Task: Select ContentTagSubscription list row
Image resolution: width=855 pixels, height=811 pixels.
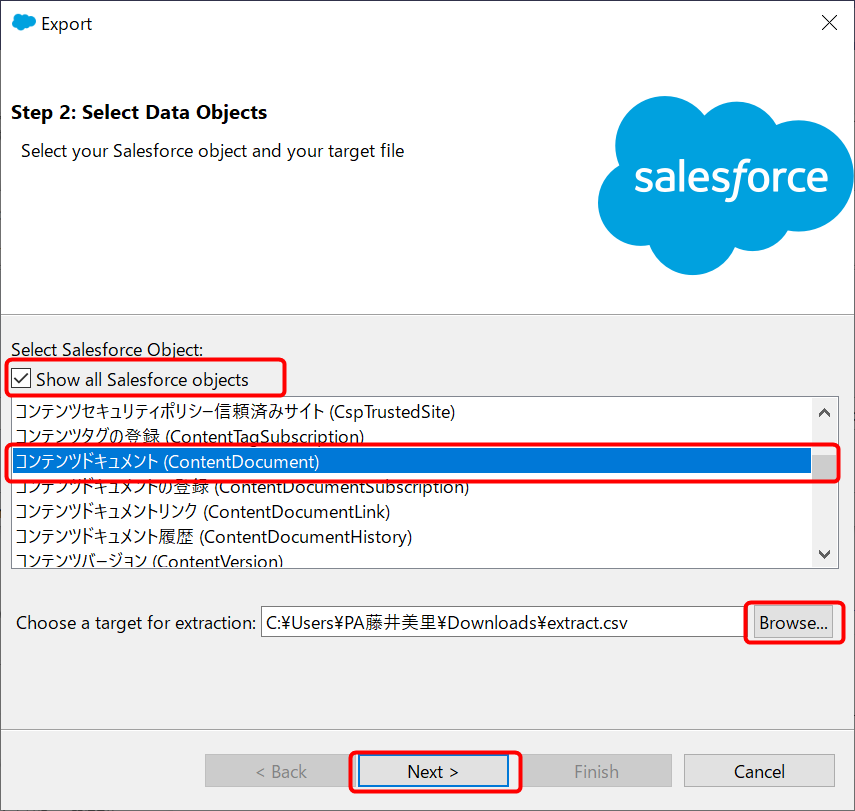Action: coord(412,436)
